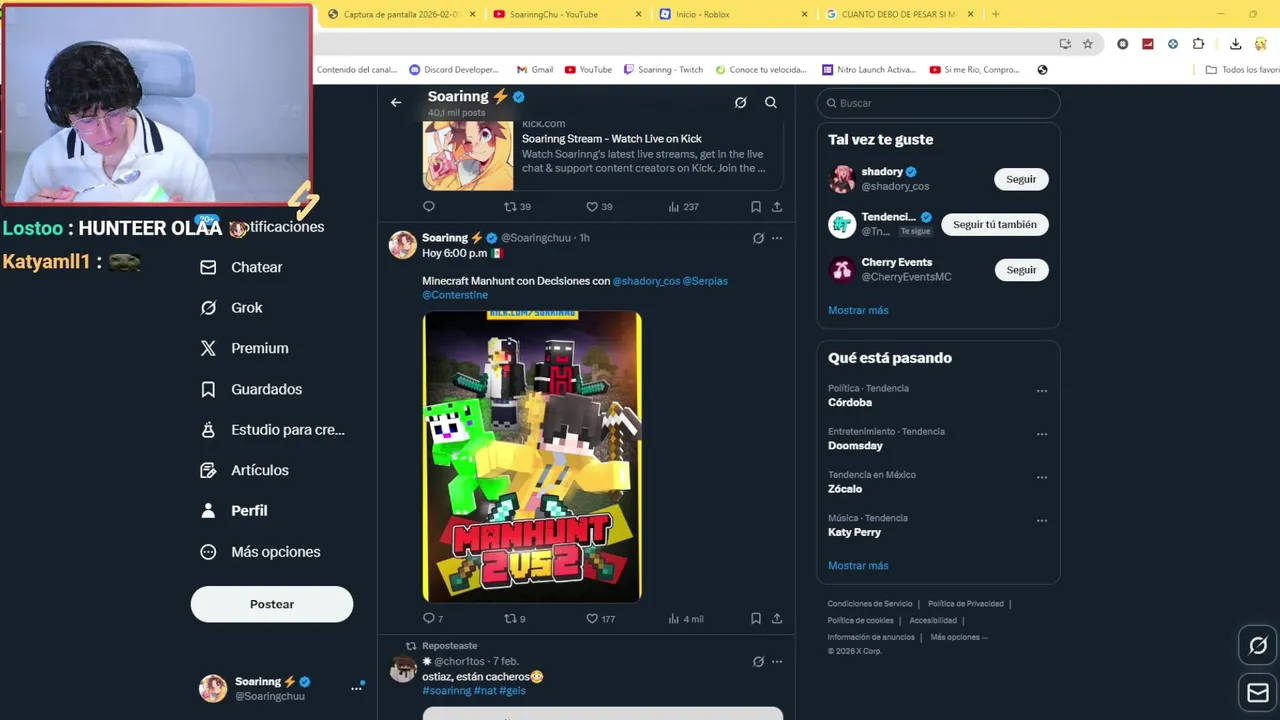The height and width of the screenshot is (720, 1280).
Task: Bookmark the Manhunt post
Action: (756, 619)
